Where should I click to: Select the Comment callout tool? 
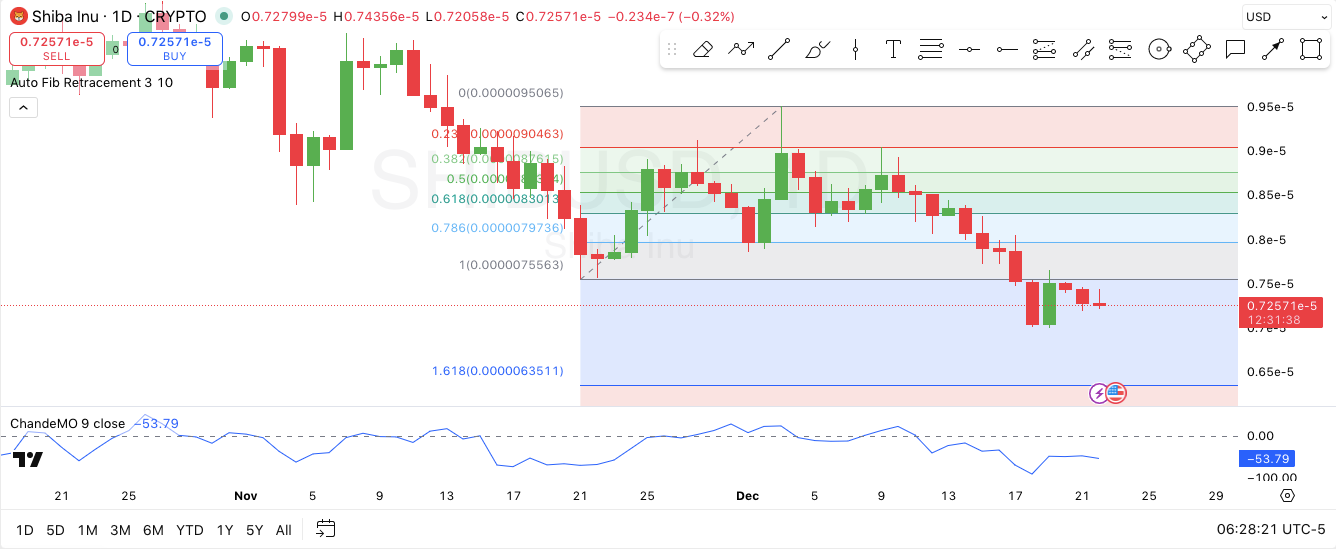pos(1235,49)
